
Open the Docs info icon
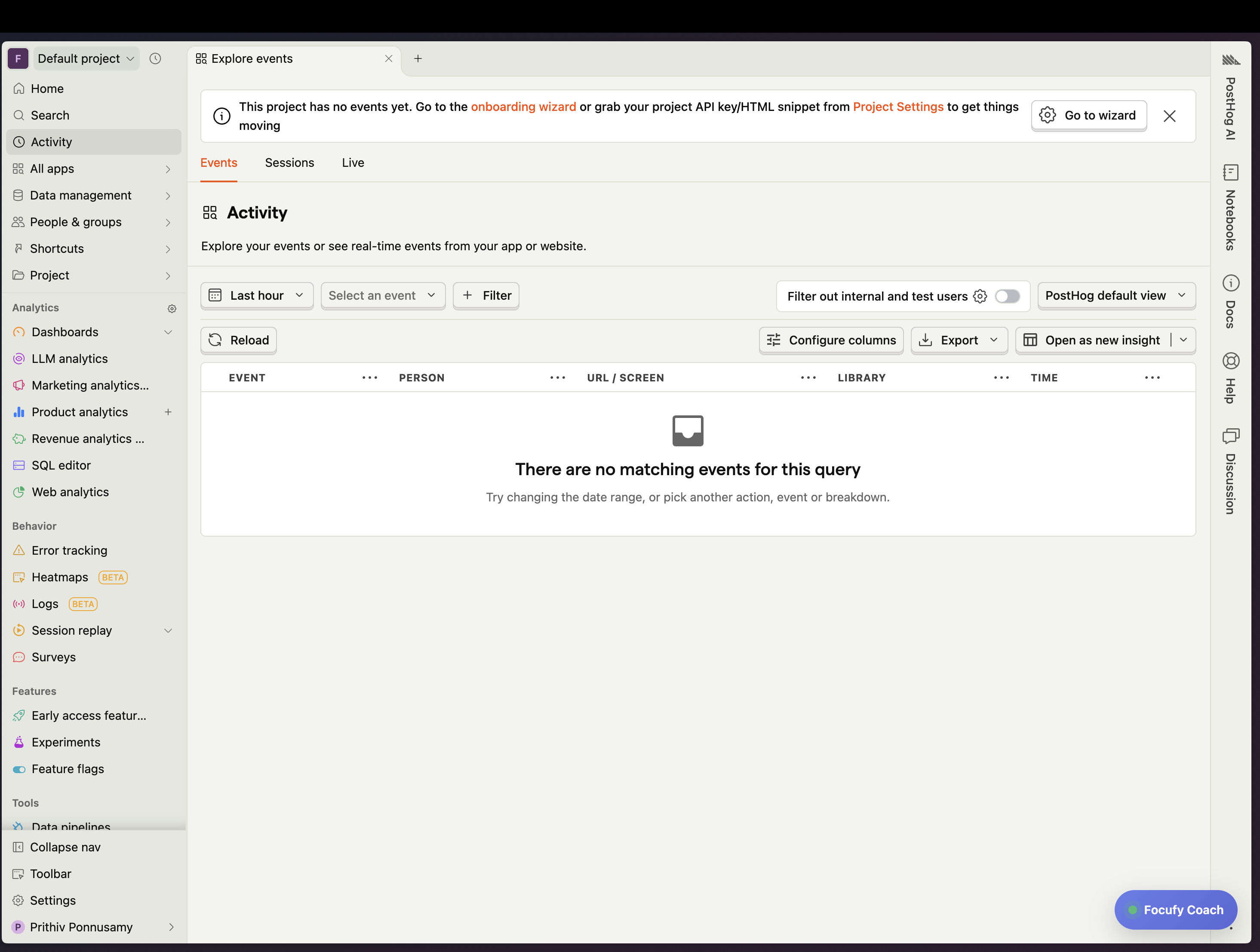1230,283
